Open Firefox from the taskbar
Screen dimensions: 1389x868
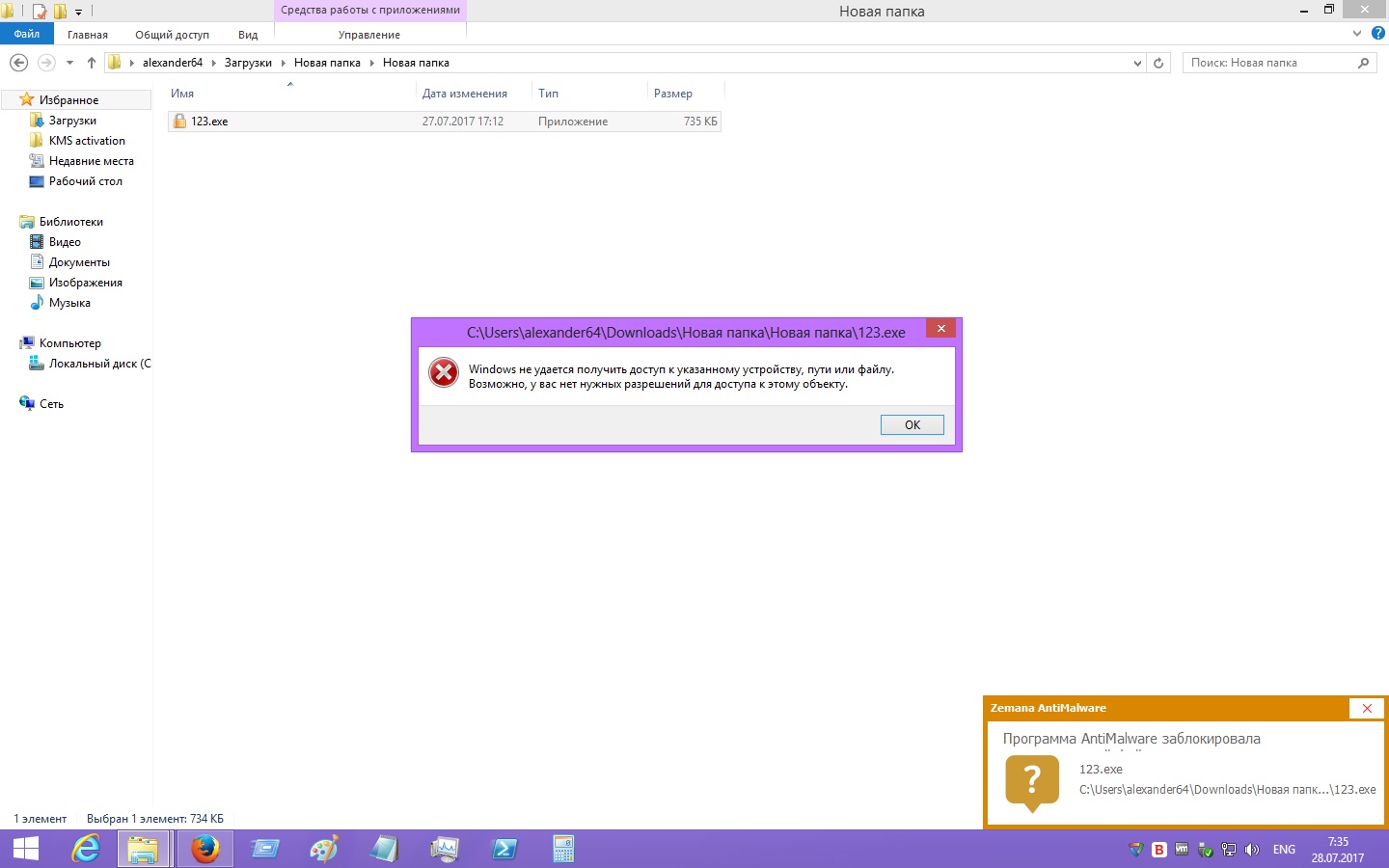(x=204, y=850)
